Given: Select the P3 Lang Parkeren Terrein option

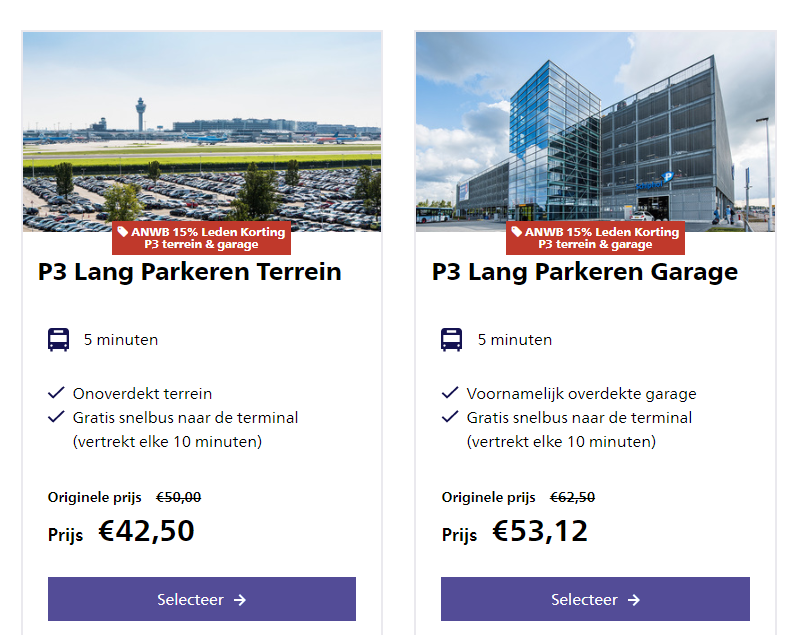Looking at the screenshot, I should (201, 599).
